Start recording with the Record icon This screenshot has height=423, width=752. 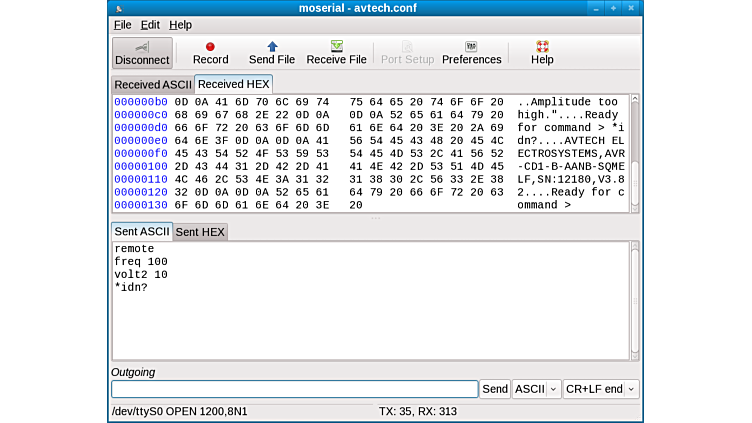[210, 46]
